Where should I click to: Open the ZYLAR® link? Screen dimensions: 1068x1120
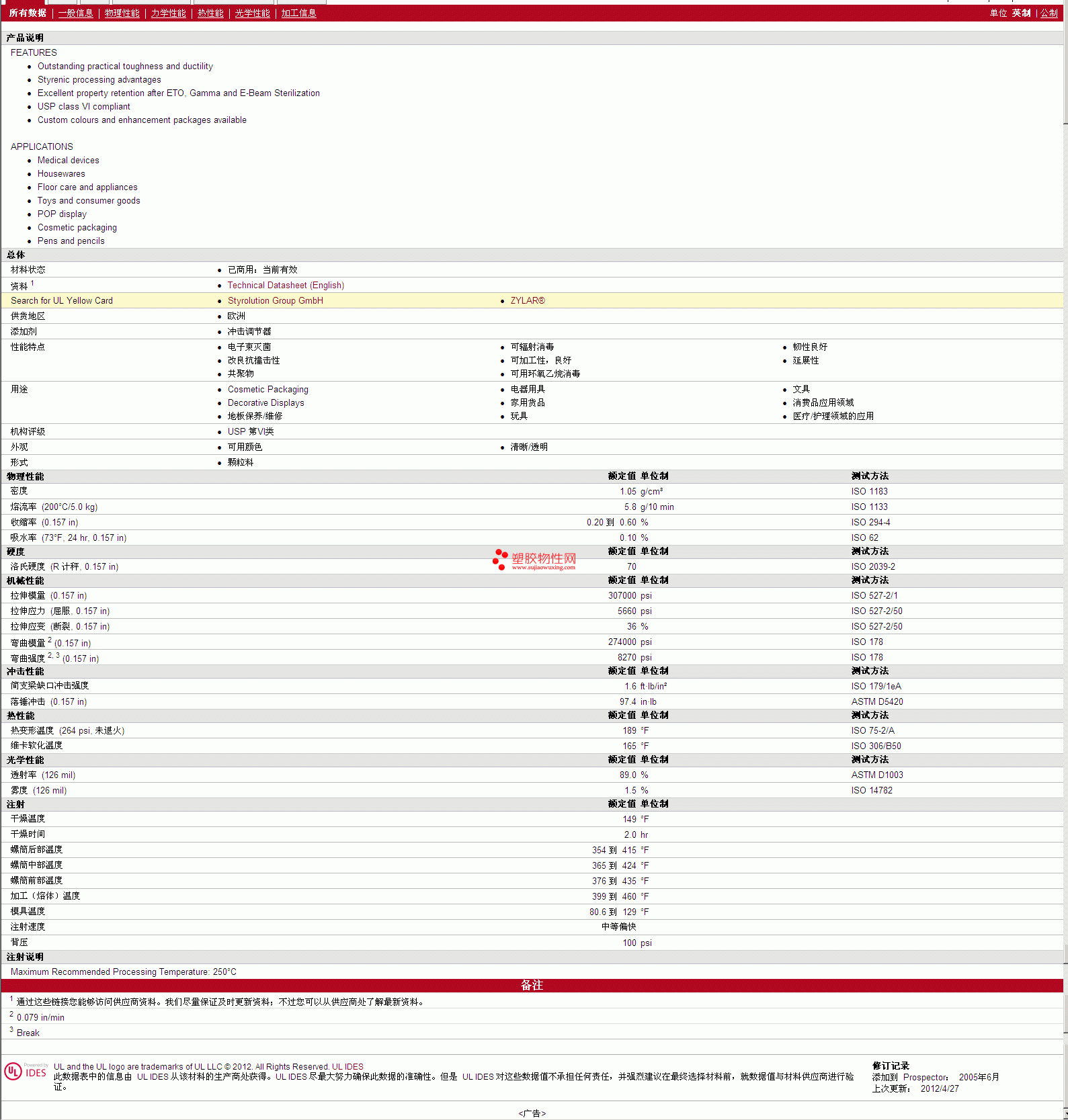click(528, 301)
